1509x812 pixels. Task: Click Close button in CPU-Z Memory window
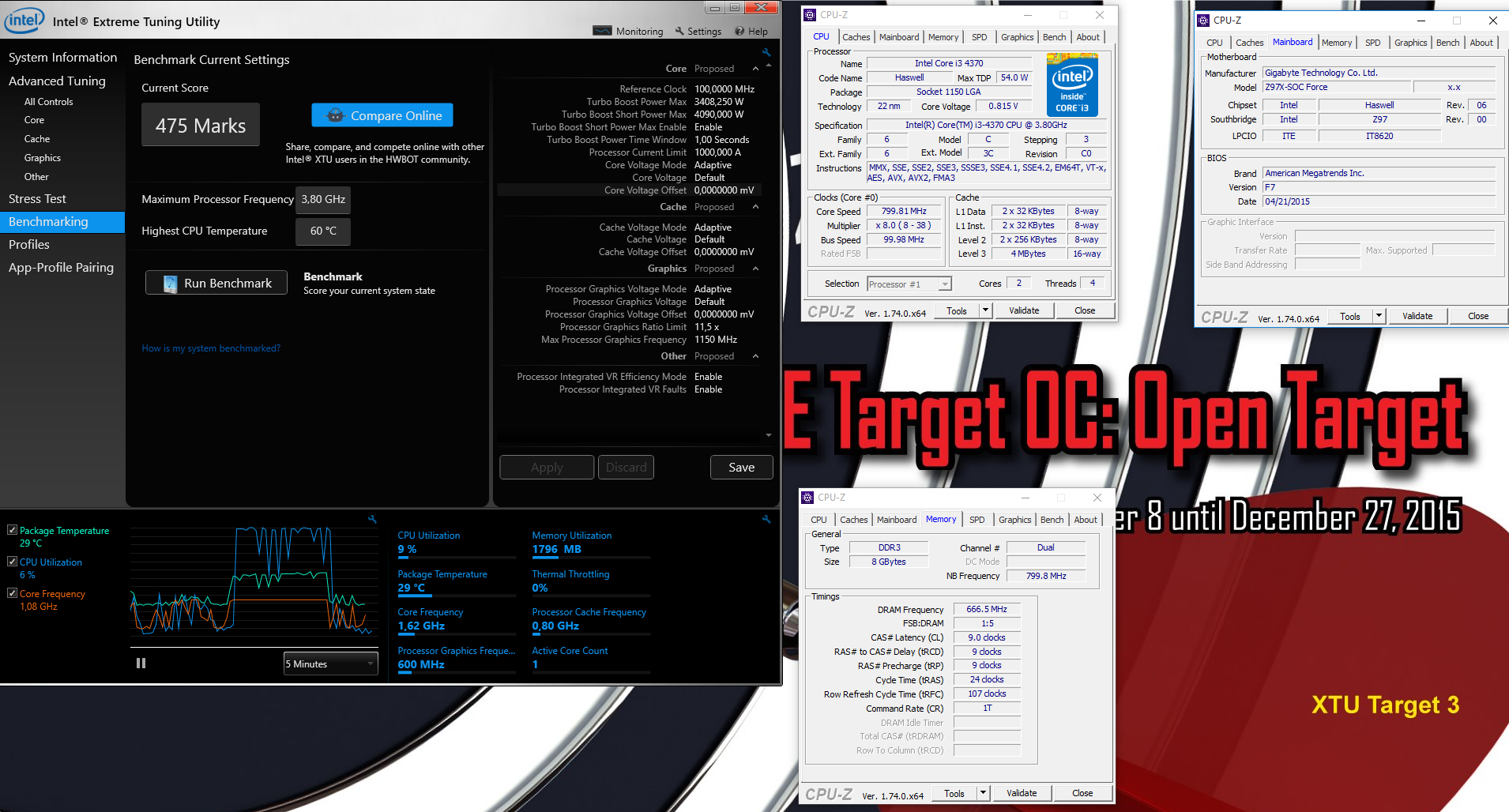(1082, 793)
